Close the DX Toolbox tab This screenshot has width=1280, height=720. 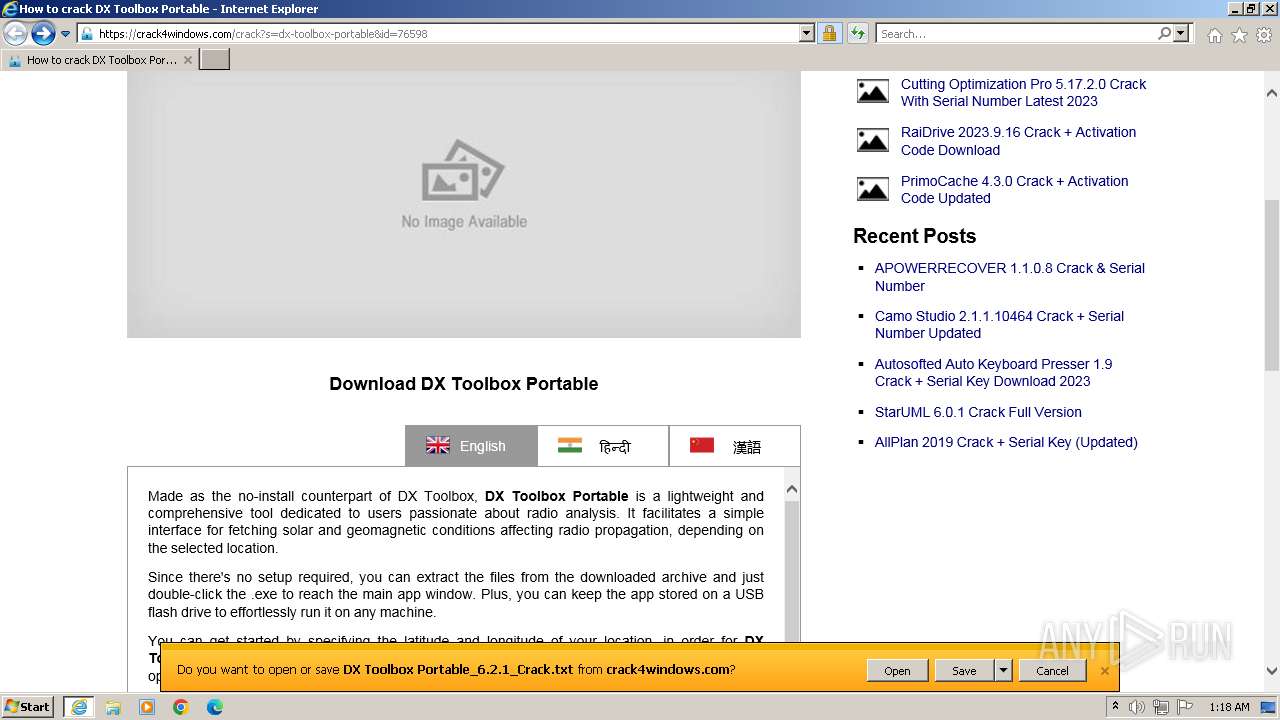pyautogui.click(x=187, y=60)
